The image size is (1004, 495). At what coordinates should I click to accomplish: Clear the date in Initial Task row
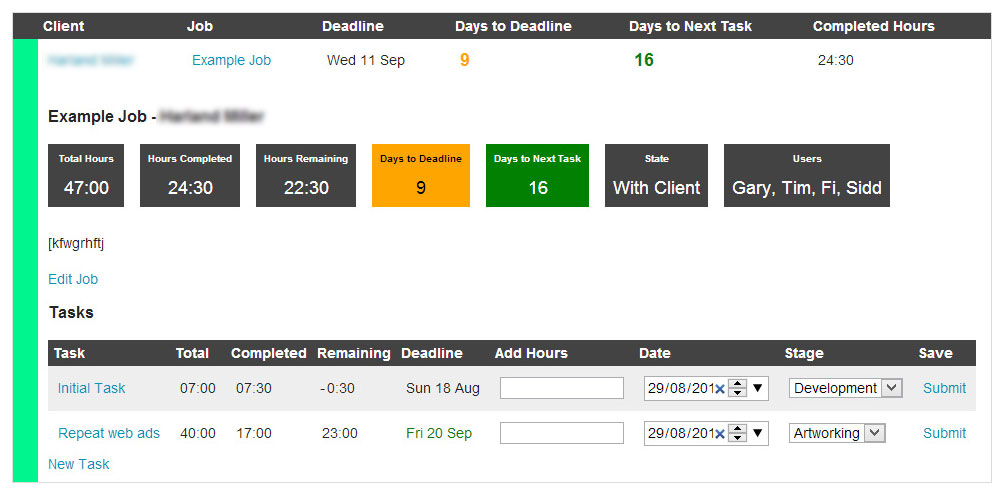point(720,389)
